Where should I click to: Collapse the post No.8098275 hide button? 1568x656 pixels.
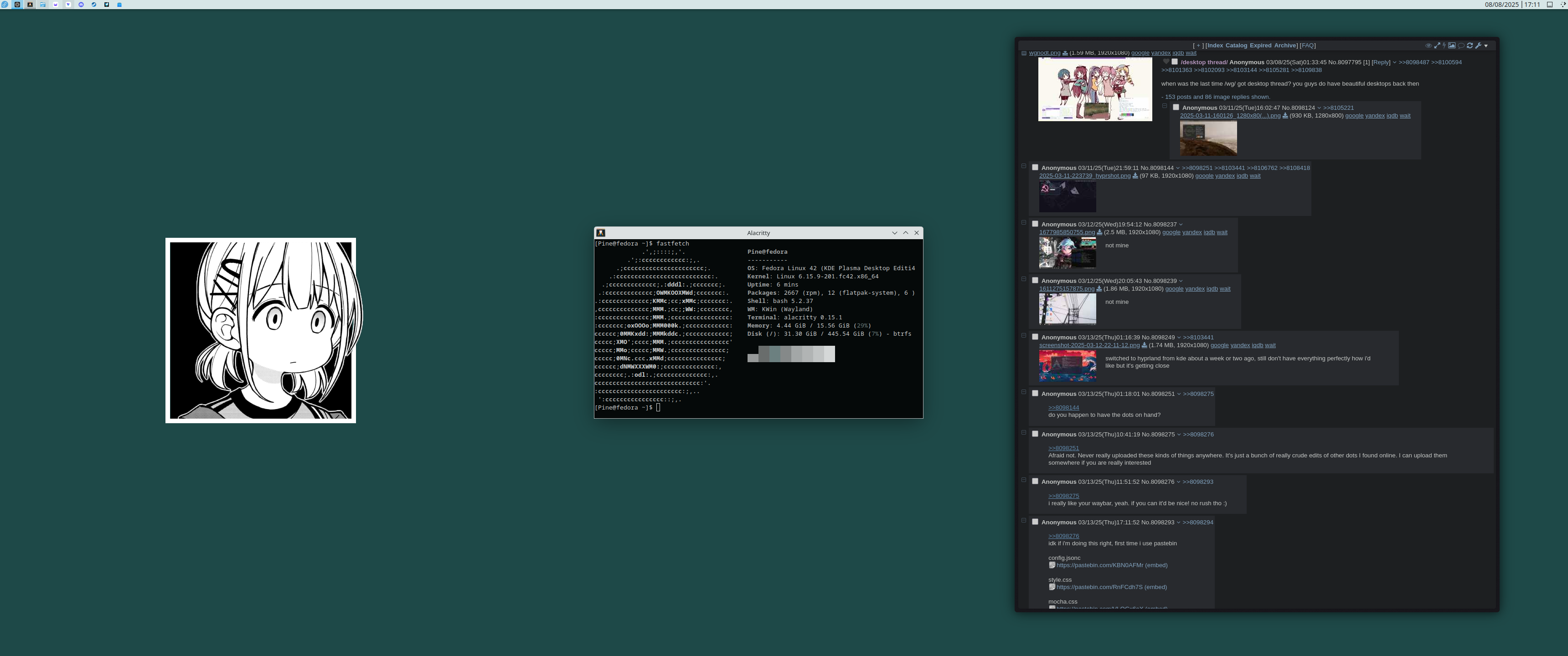click(x=1024, y=433)
